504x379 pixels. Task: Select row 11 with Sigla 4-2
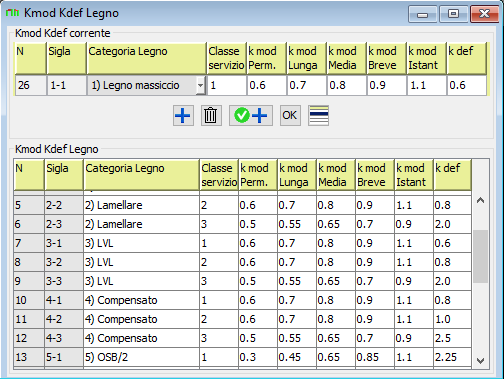(242, 319)
